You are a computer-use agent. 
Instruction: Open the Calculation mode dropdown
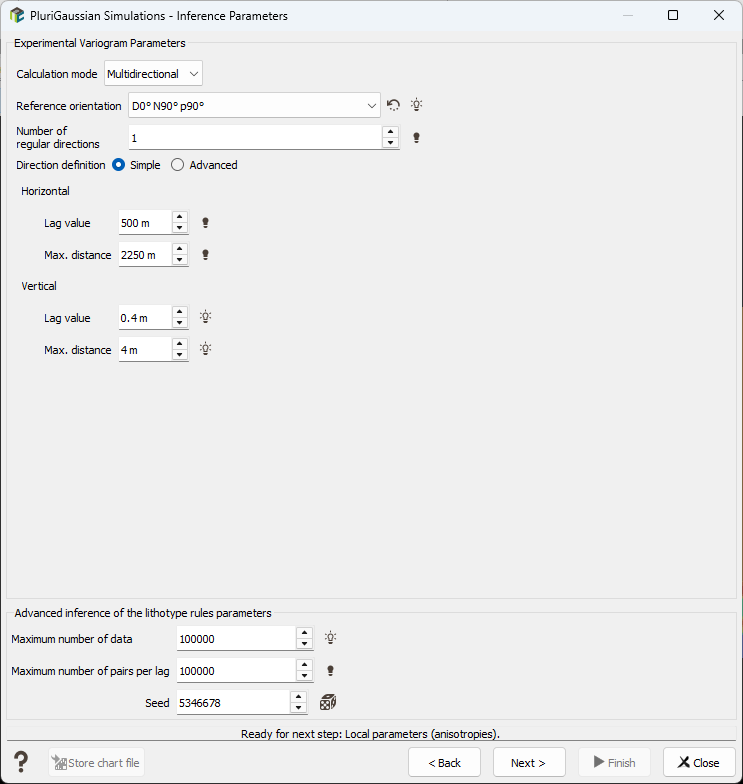coord(154,74)
